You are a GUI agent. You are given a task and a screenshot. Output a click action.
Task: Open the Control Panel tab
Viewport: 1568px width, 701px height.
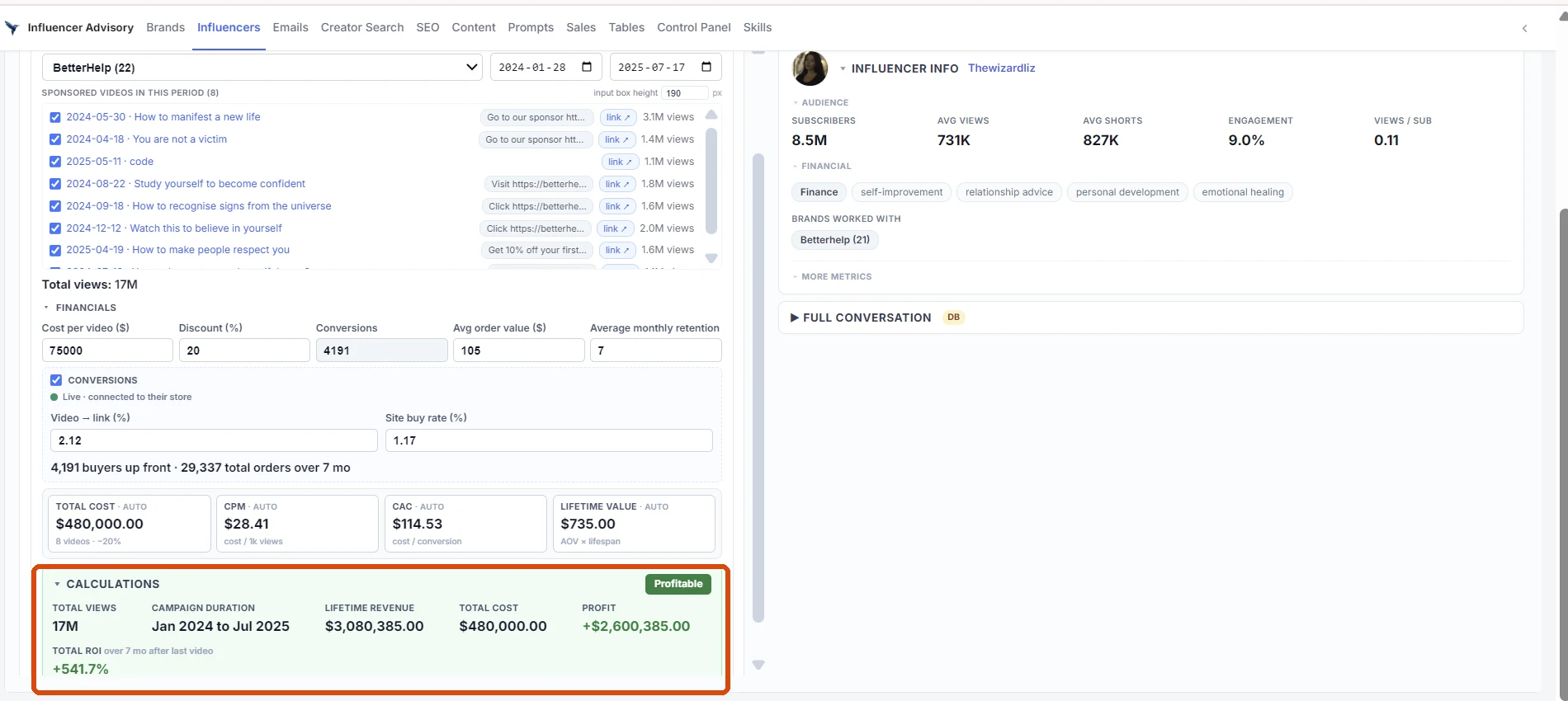(x=694, y=27)
